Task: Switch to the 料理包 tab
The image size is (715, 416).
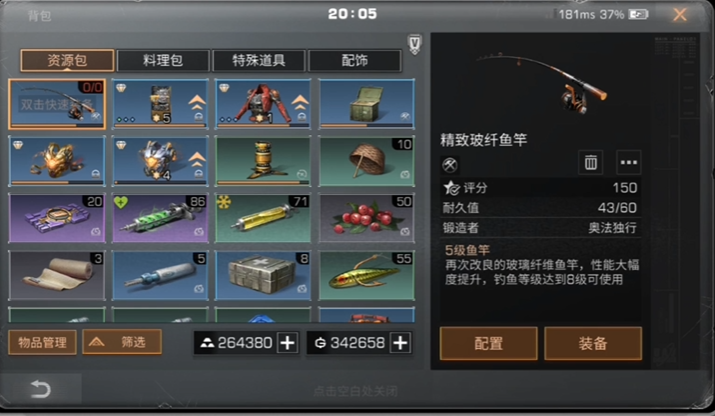Action: click(x=163, y=60)
